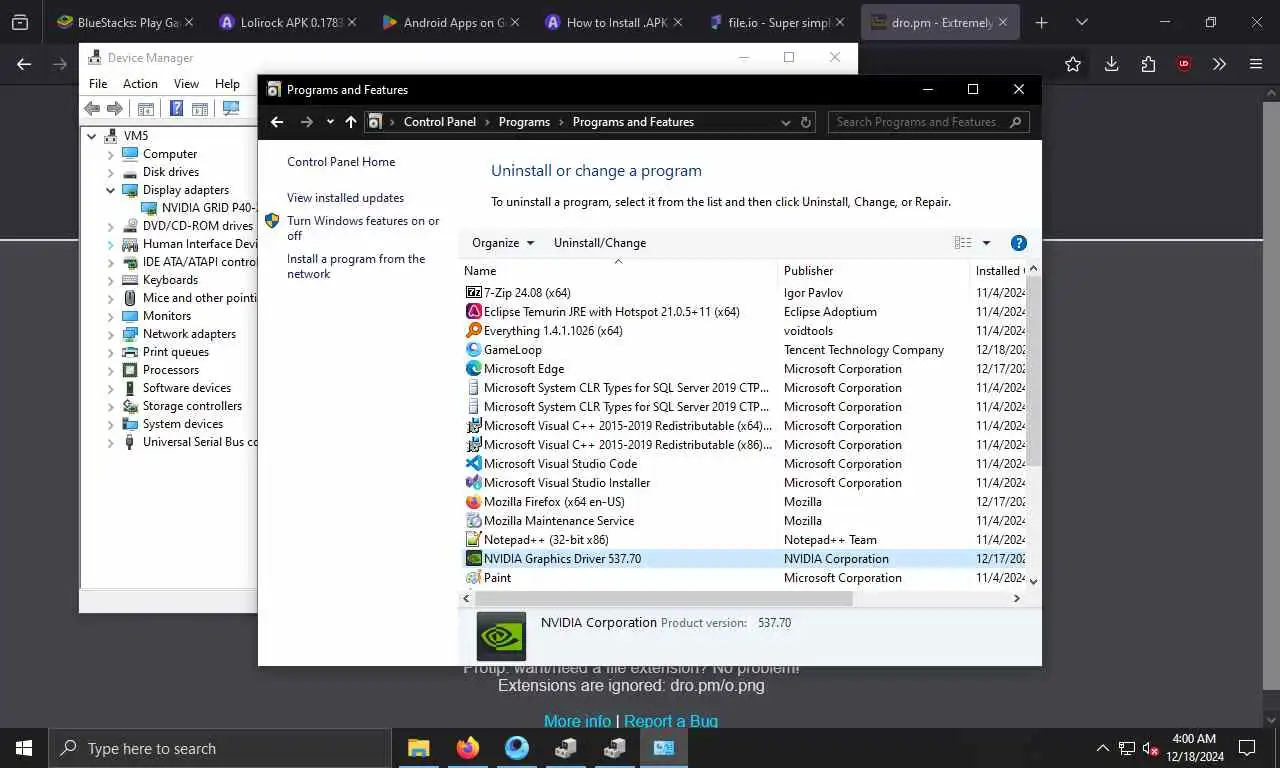The image size is (1280, 768).
Task: Sort programs by Publisher column header
Action: pyautogui.click(x=875, y=271)
